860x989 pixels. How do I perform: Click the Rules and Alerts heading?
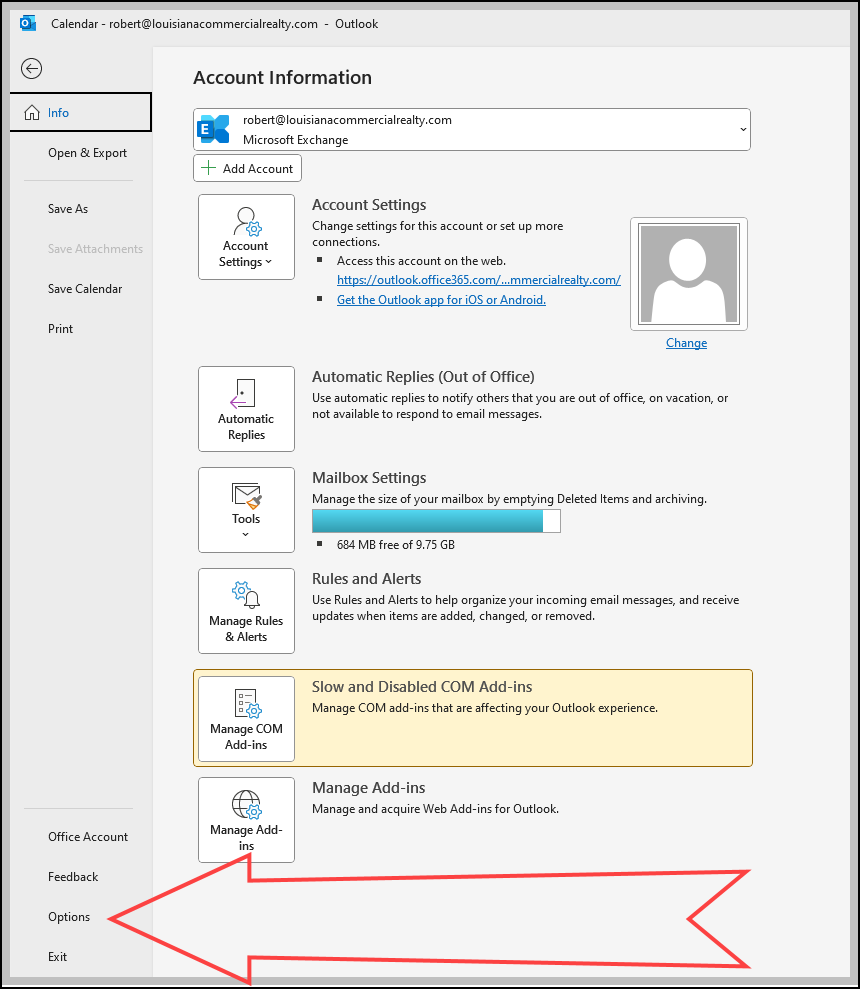click(x=367, y=579)
